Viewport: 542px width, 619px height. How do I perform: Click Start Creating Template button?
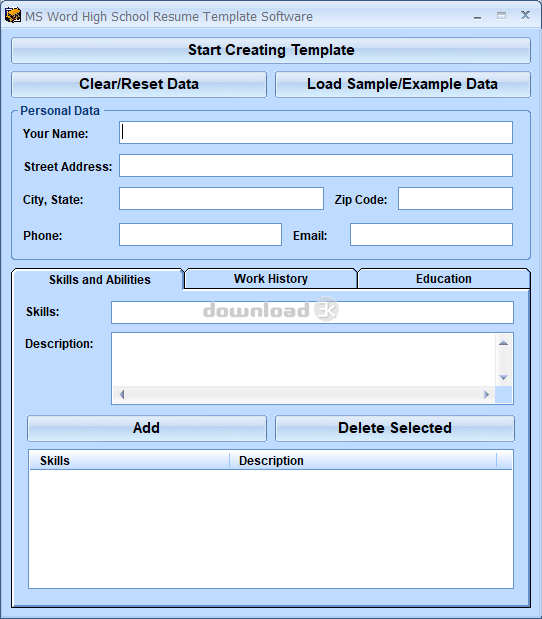tap(271, 50)
